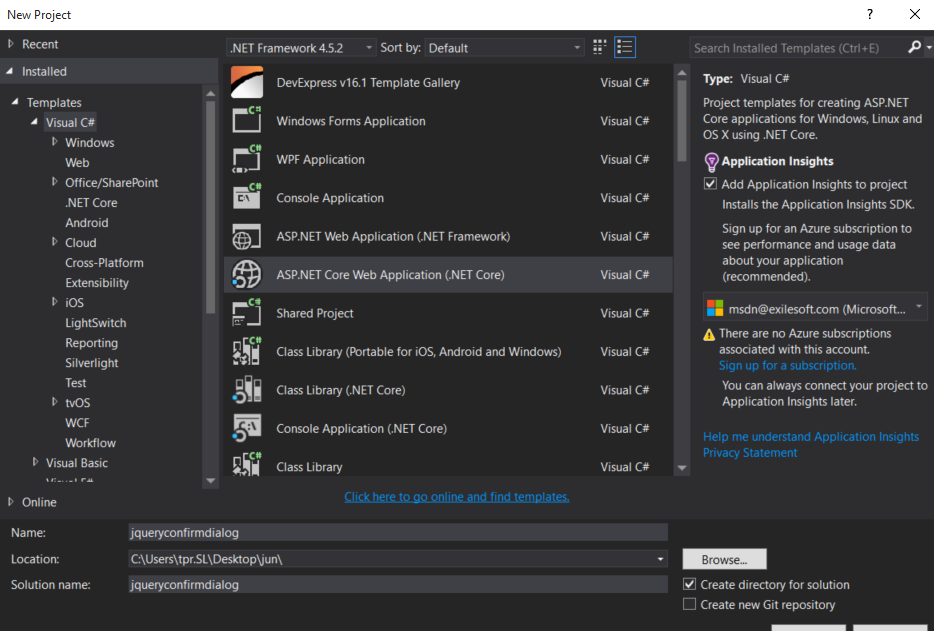This screenshot has width=934, height=631.
Task: Pick the WPF Application template icon
Action: tap(247, 159)
